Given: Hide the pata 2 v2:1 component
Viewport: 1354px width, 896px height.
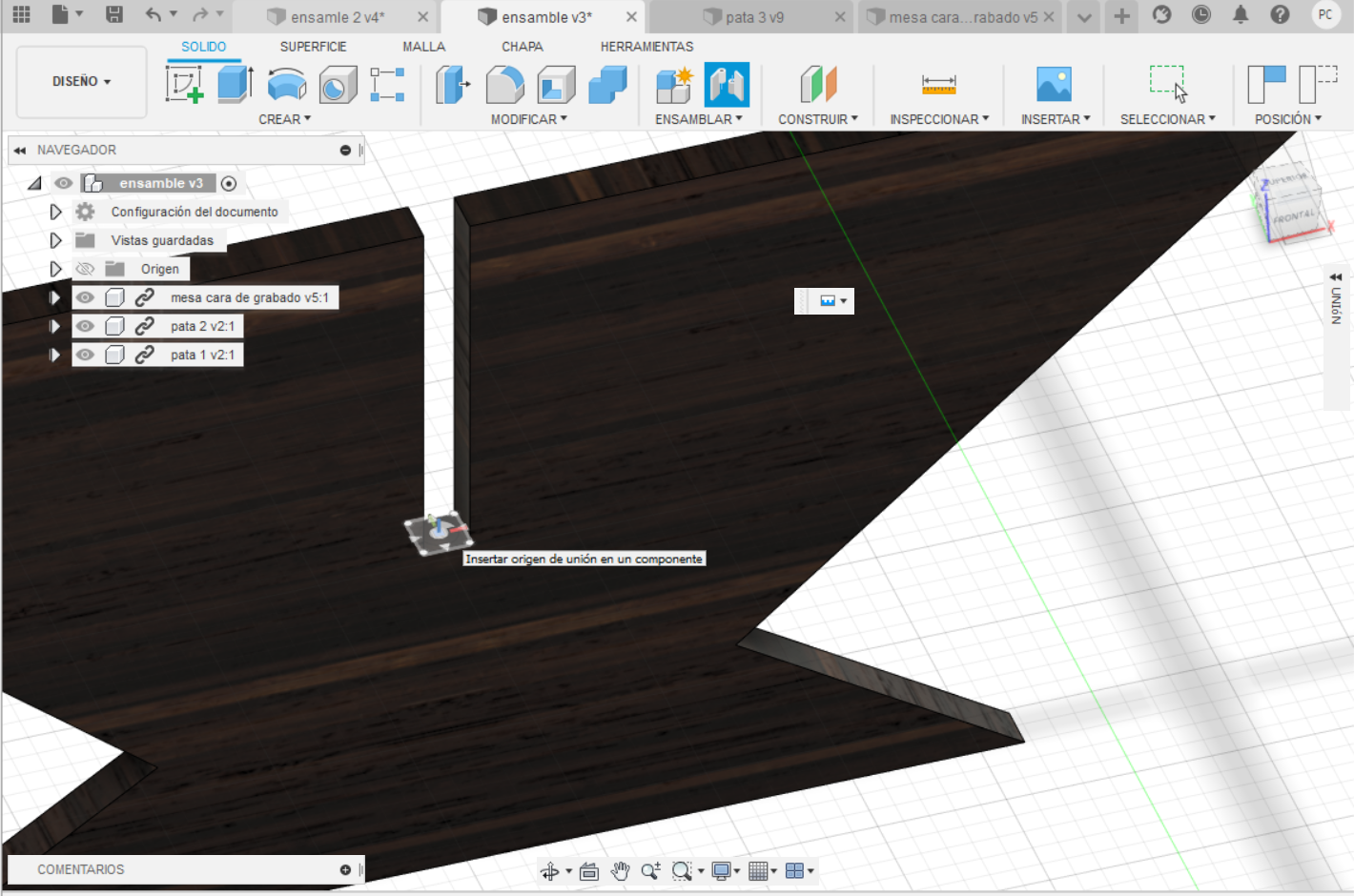Looking at the screenshot, I should (x=85, y=326).
